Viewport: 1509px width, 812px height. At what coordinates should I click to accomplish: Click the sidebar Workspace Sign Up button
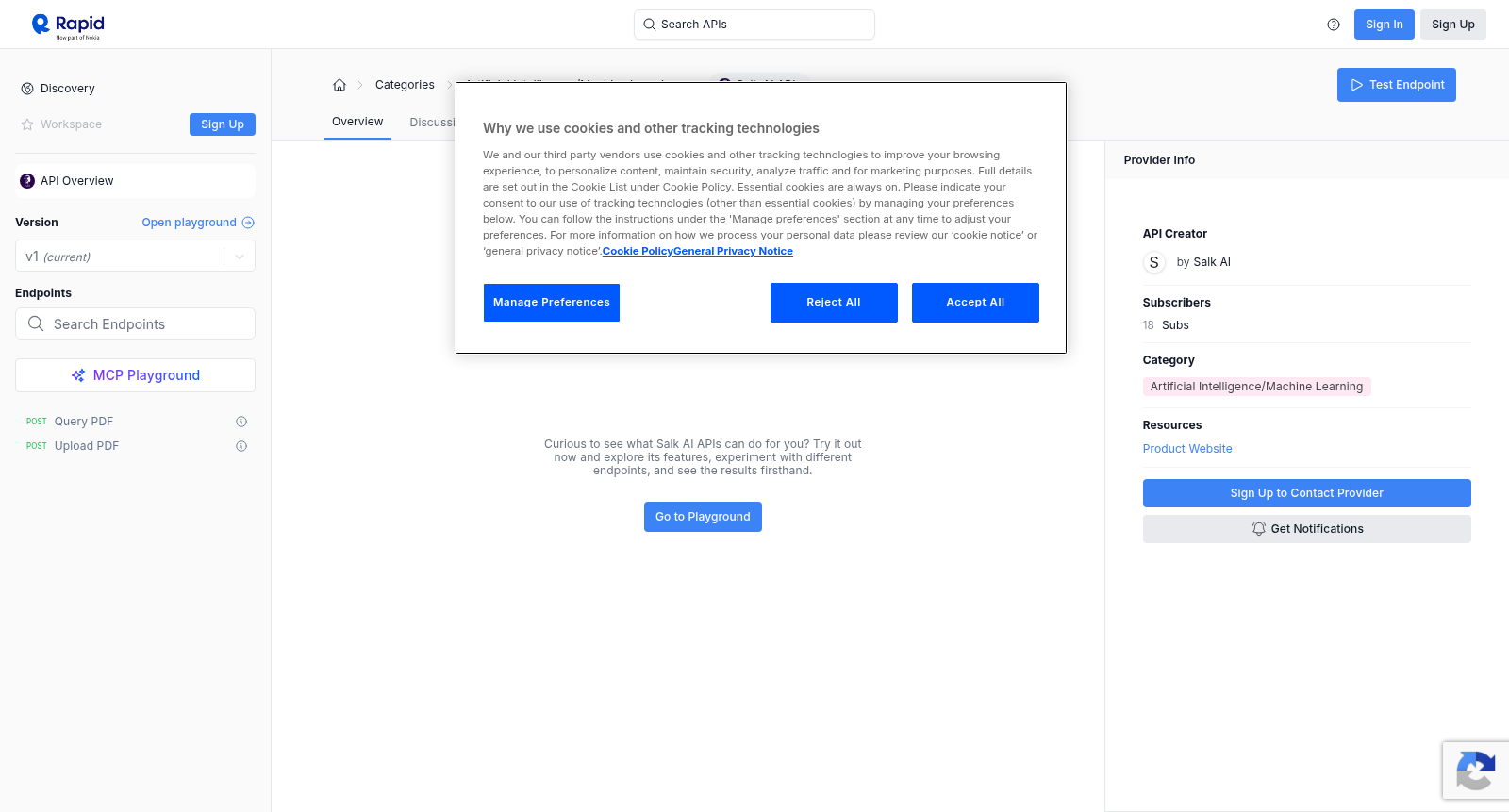(x=223, y=124)
